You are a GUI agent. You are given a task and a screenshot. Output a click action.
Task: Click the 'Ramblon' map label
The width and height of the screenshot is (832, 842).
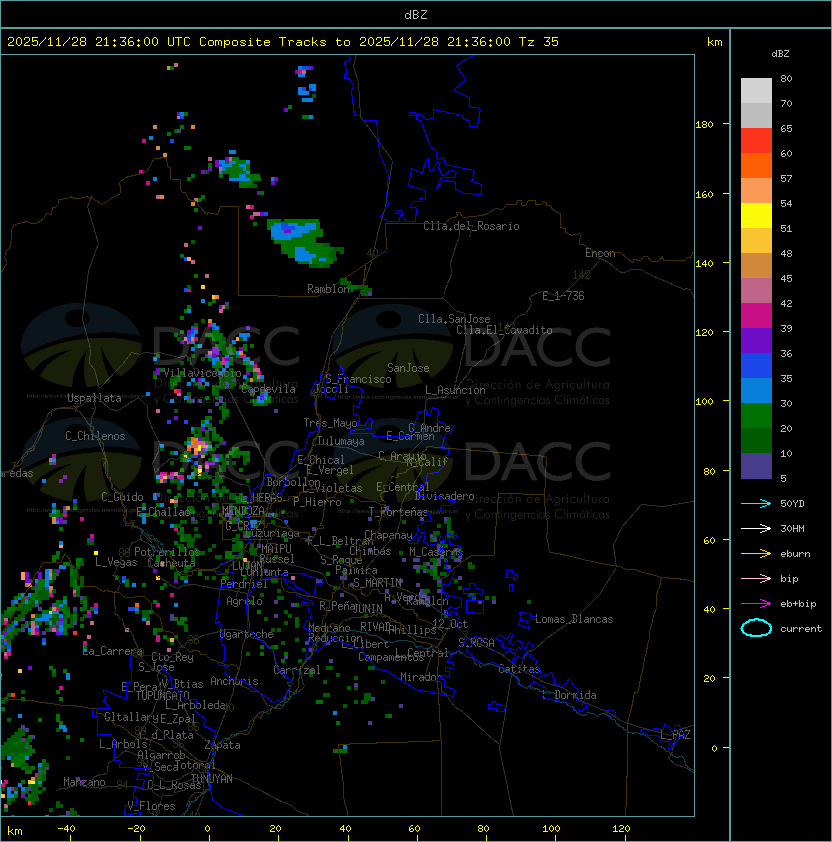pos(328,289)
